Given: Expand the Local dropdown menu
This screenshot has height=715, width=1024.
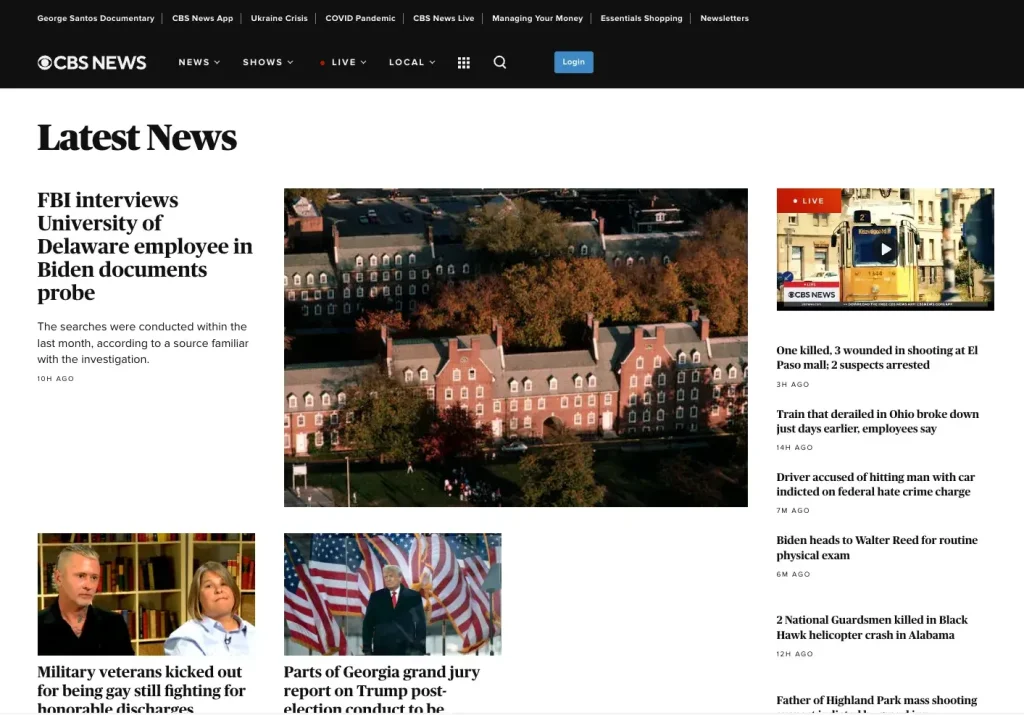Looking at the screenshot, I should pyautogui.click(x=412, y=62).
